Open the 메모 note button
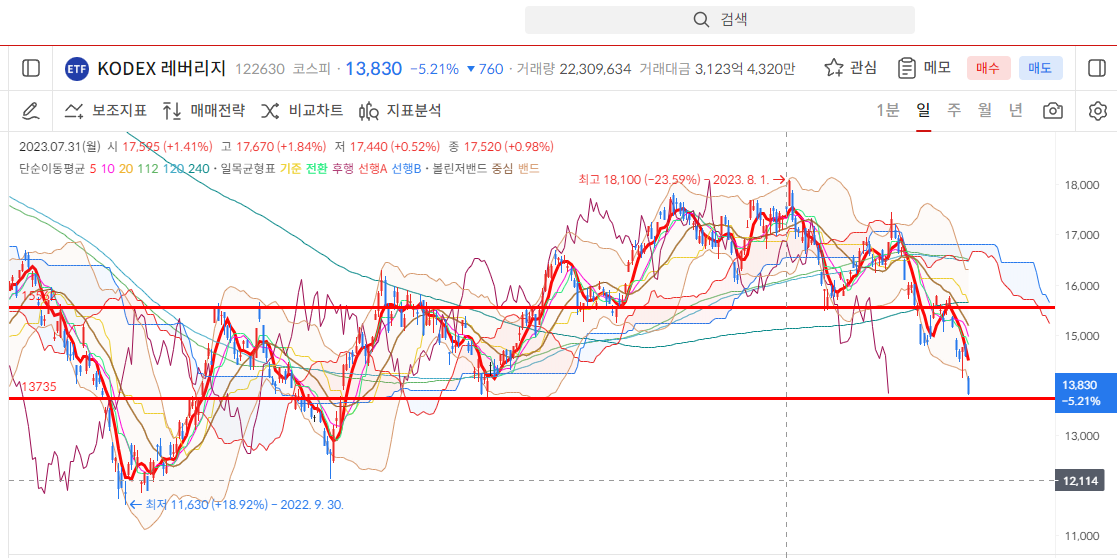1117x558 pixels. (924, 68)
